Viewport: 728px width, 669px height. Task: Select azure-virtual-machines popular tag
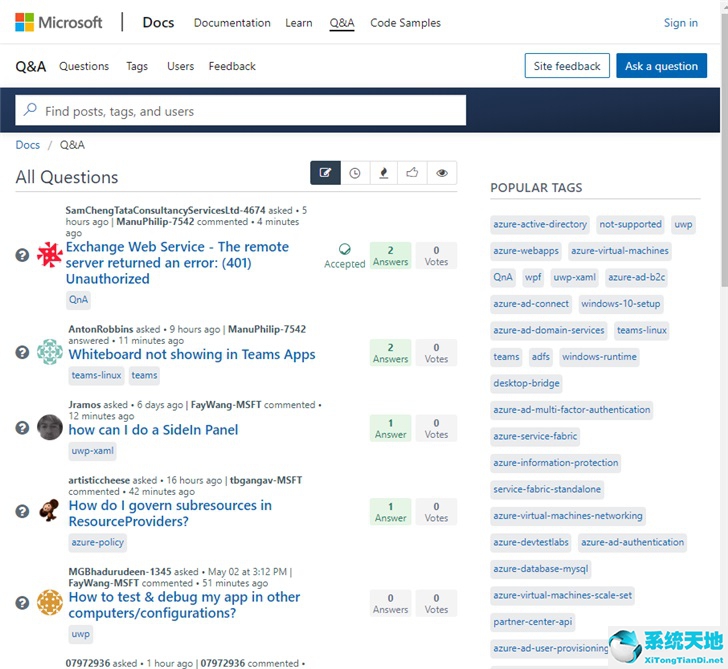coord(620,251)
